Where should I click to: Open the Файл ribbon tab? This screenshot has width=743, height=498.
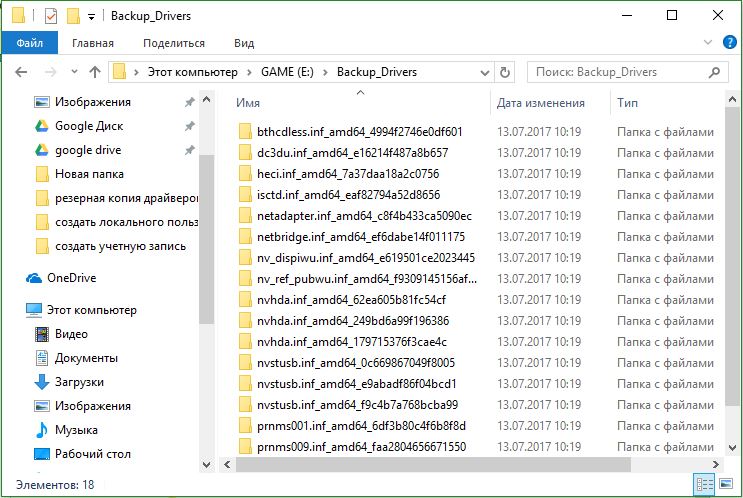29,43
